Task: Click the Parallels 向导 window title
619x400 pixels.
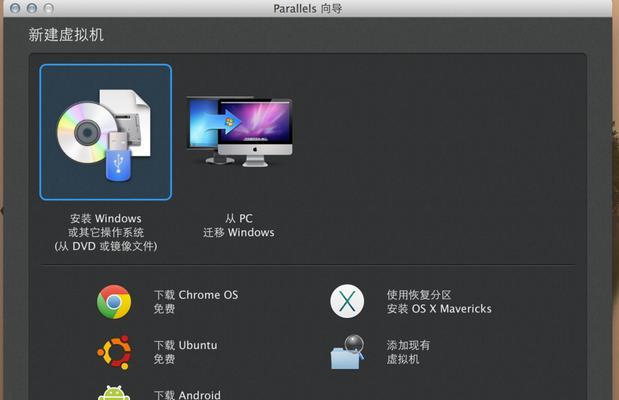Action: click(x=308, y=8)
